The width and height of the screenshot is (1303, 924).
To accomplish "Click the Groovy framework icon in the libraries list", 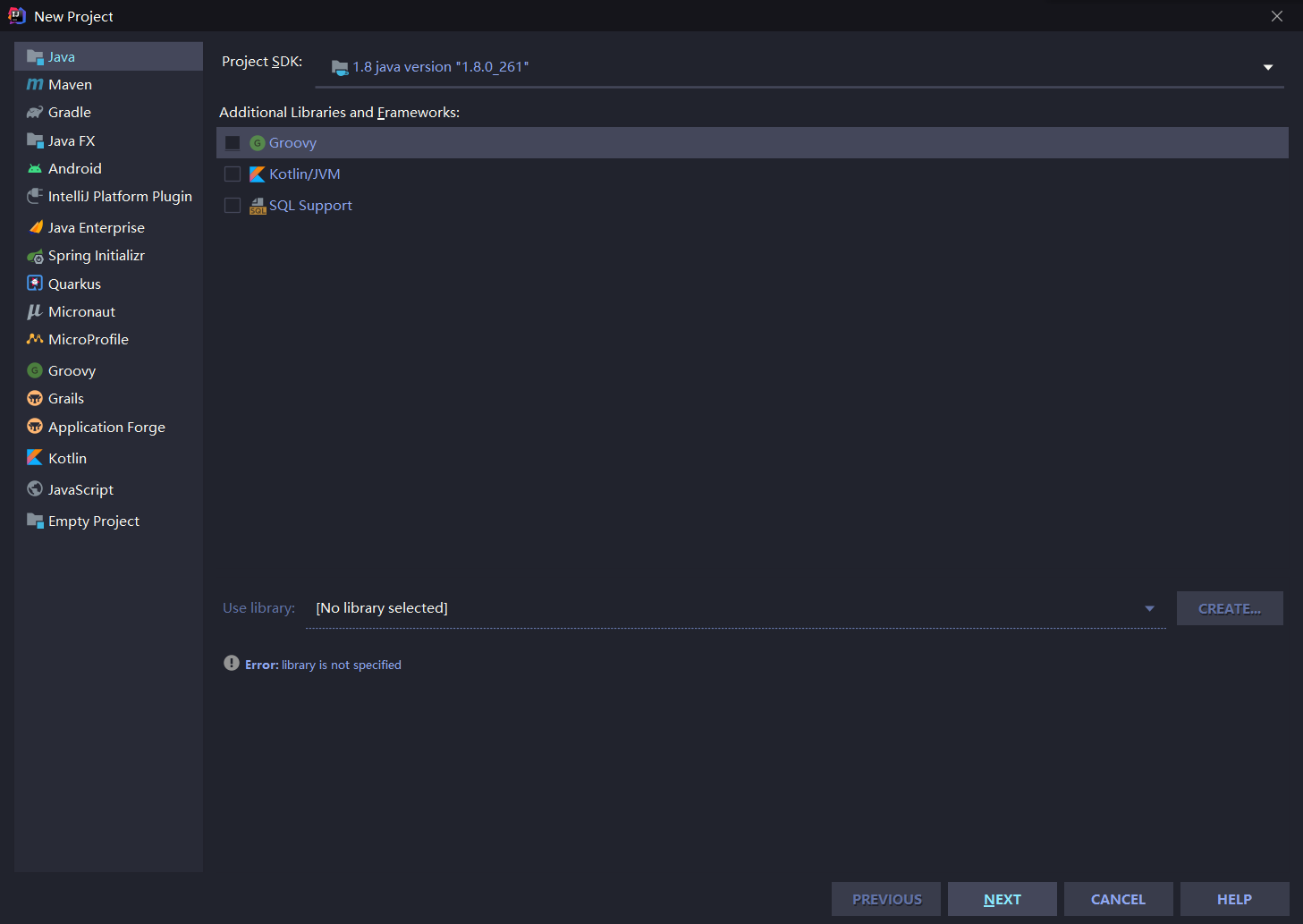I will coord(258,143).
